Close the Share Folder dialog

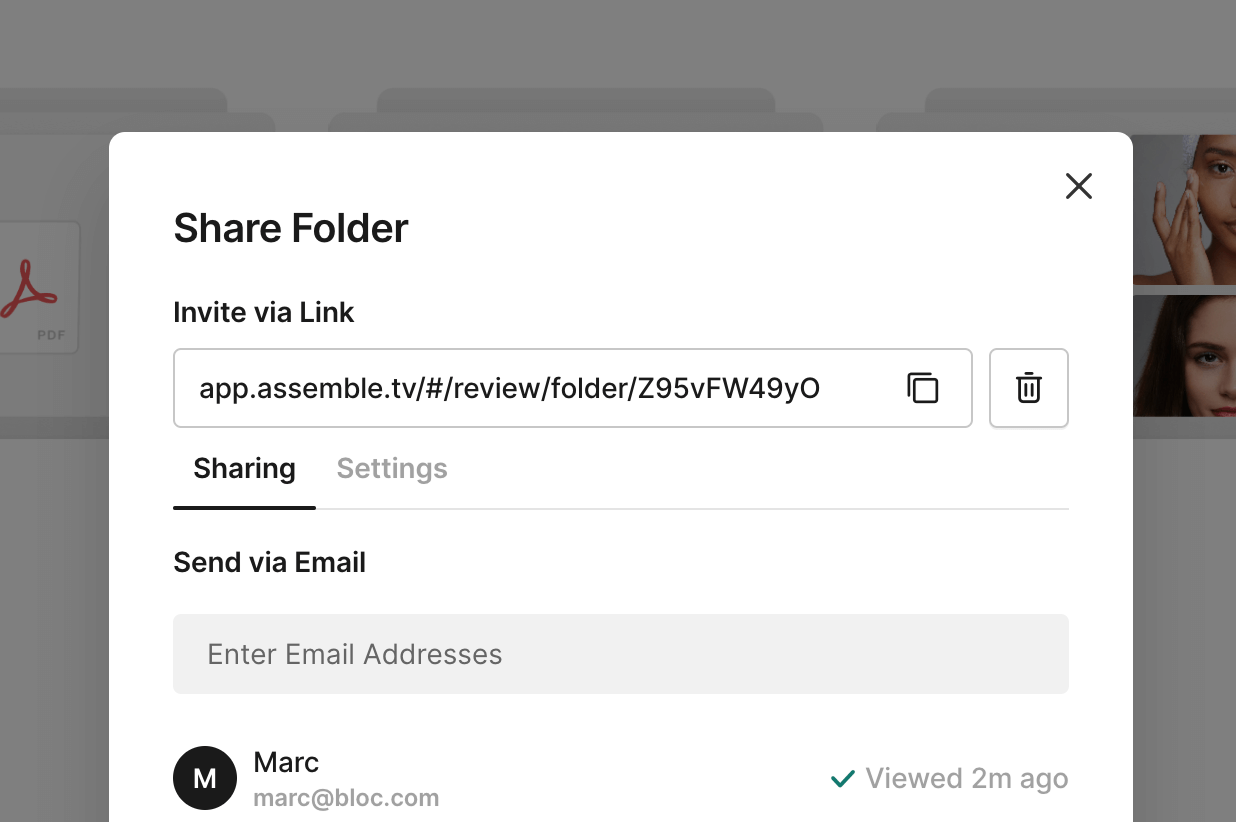(1078, 186)
